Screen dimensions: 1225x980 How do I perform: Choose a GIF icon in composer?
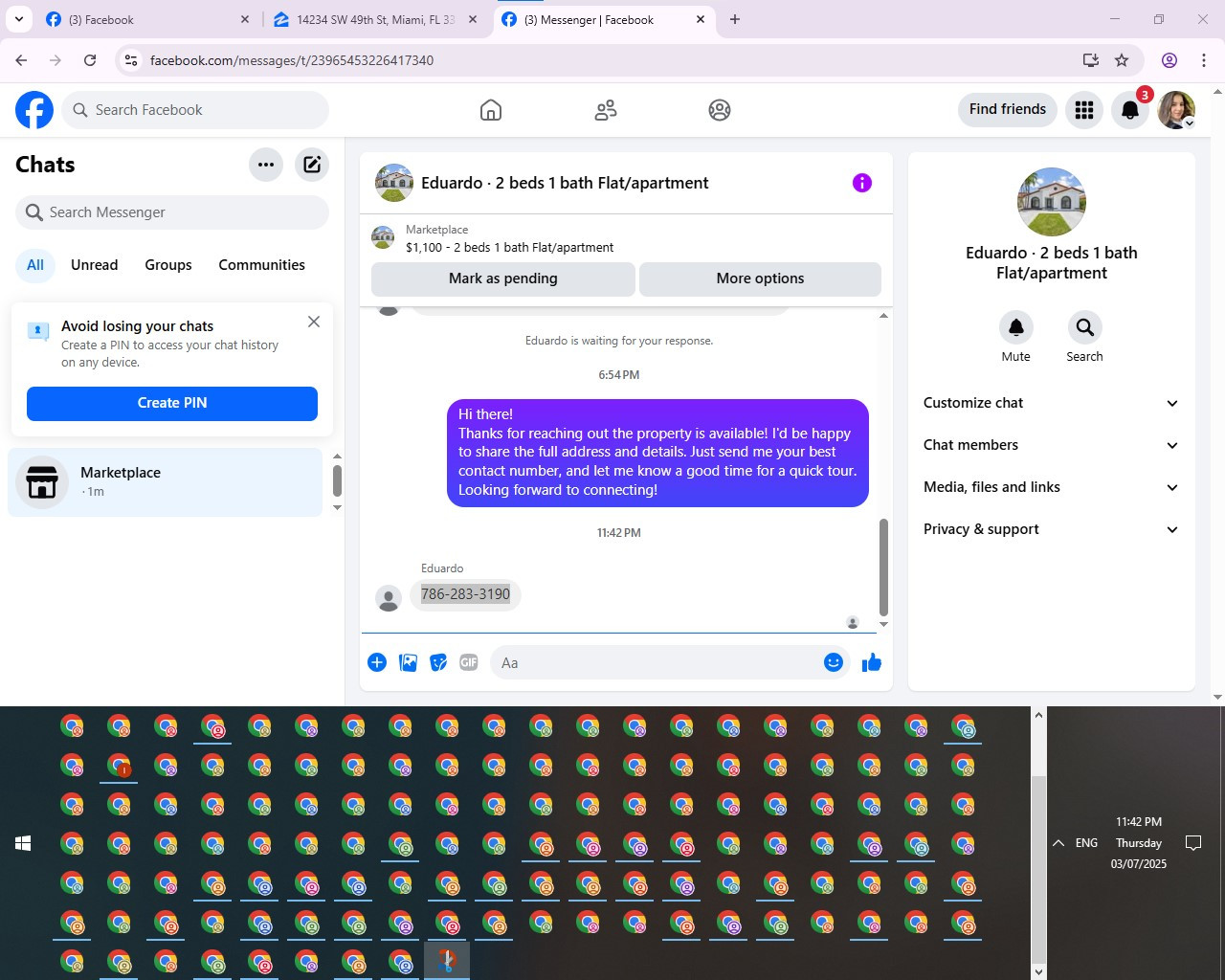[x=469, y=662]
